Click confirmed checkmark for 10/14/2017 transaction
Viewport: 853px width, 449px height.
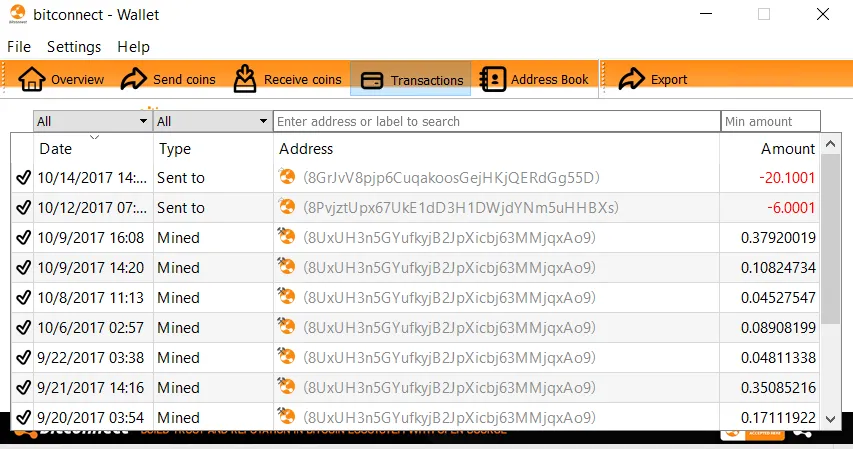(23, 177)
